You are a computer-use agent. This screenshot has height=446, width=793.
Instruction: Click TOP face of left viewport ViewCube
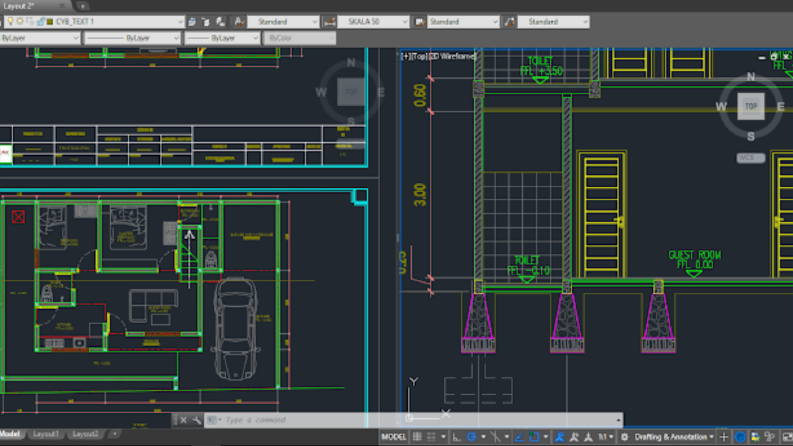(x=351, y=92)
